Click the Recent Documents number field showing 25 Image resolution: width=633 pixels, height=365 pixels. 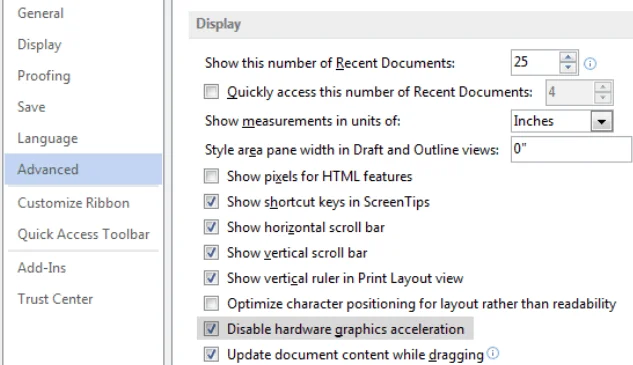coord(535,63)
